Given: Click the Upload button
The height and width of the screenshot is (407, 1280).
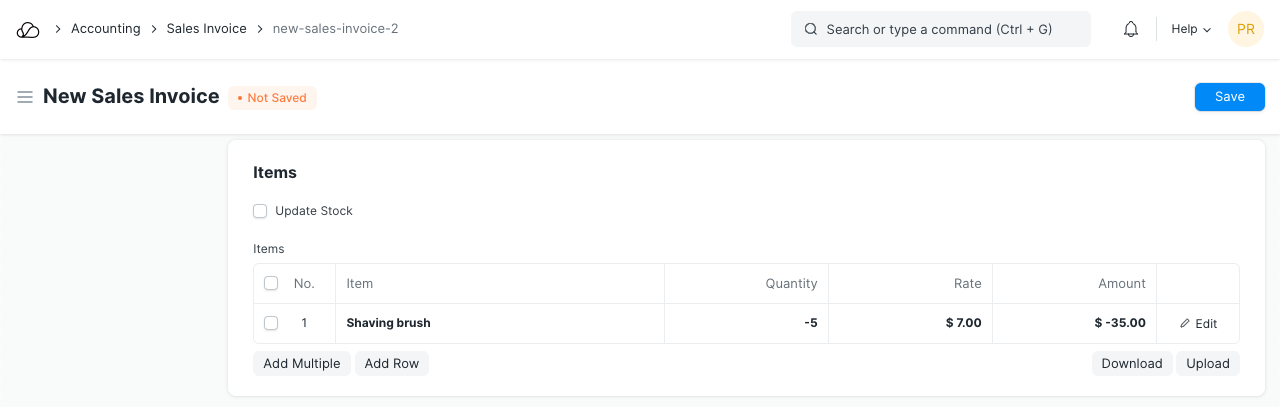Looking at the screenshot, I should click(1207, 364).
